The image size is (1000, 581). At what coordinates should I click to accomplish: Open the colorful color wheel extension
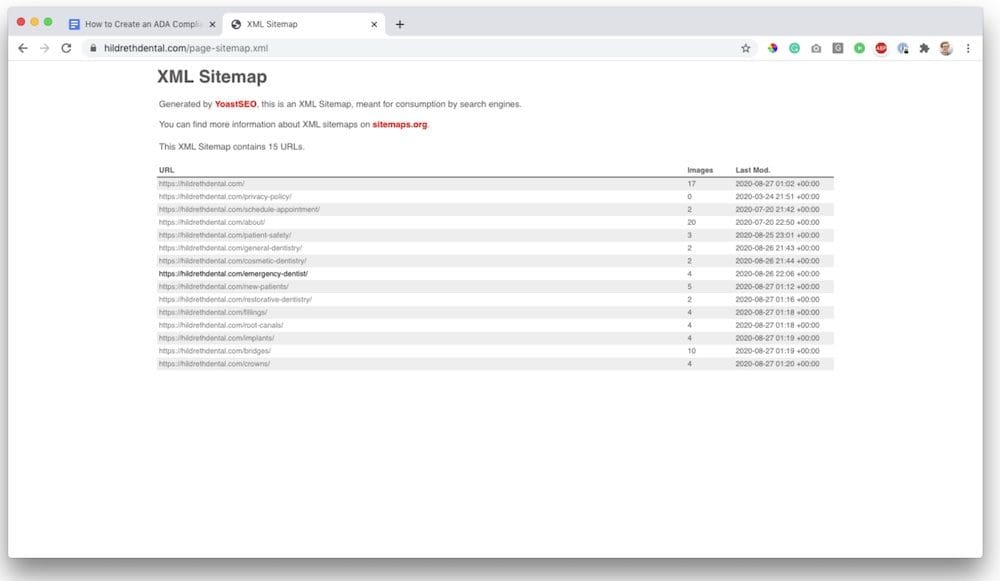click(773, 48)
